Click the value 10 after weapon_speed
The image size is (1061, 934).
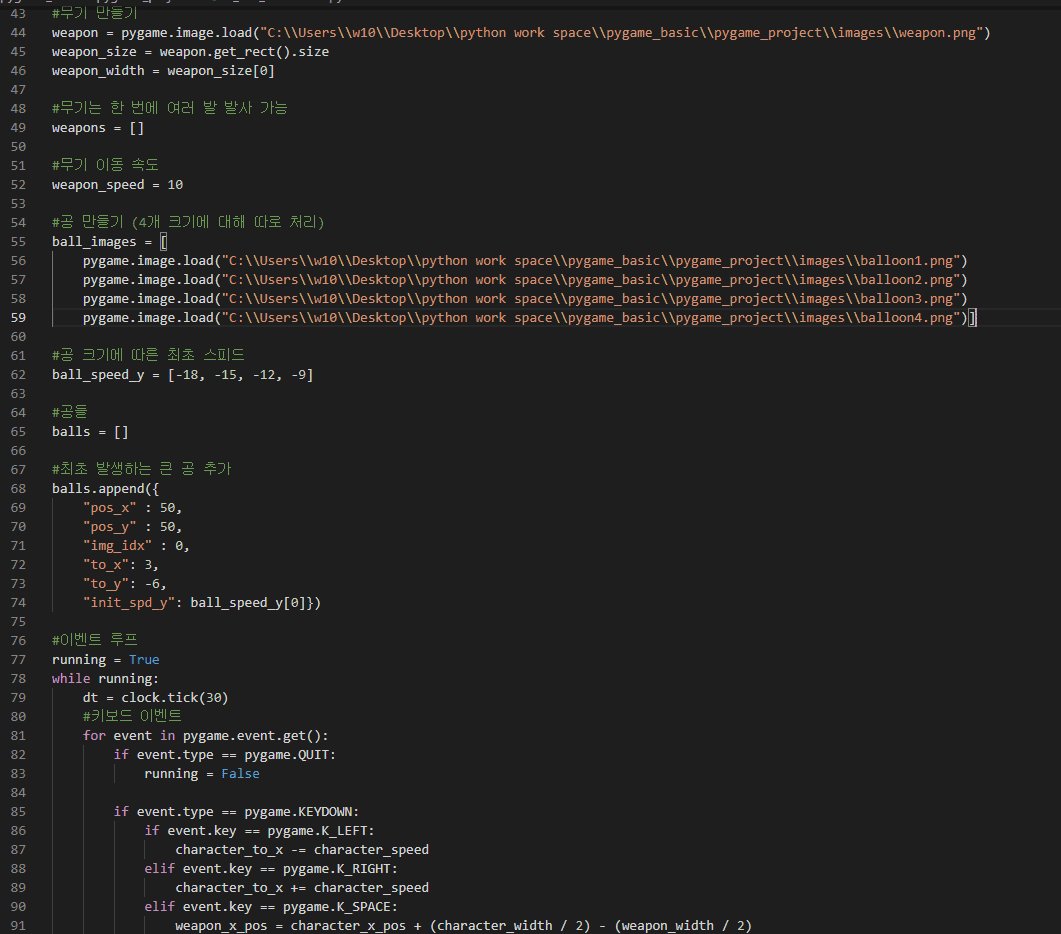[175, 185]
